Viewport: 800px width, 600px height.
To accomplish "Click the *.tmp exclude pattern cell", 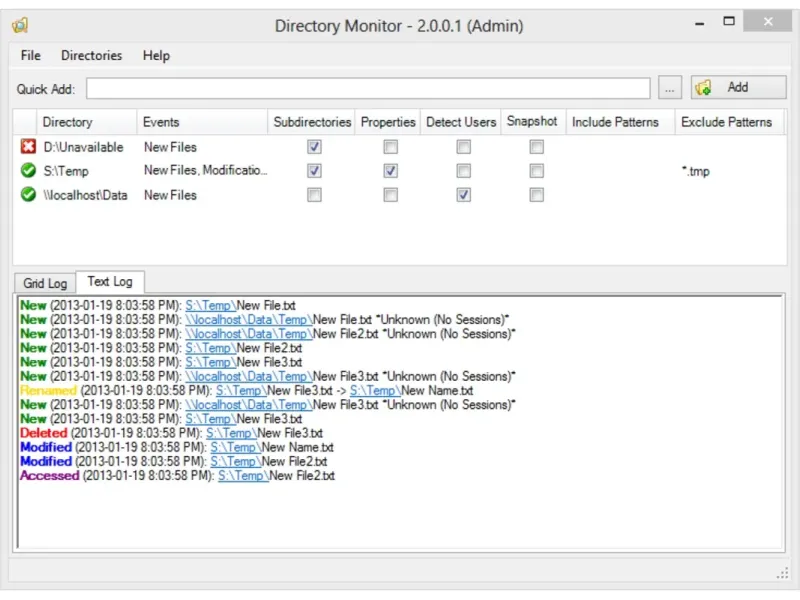I will tap(696, 171).
